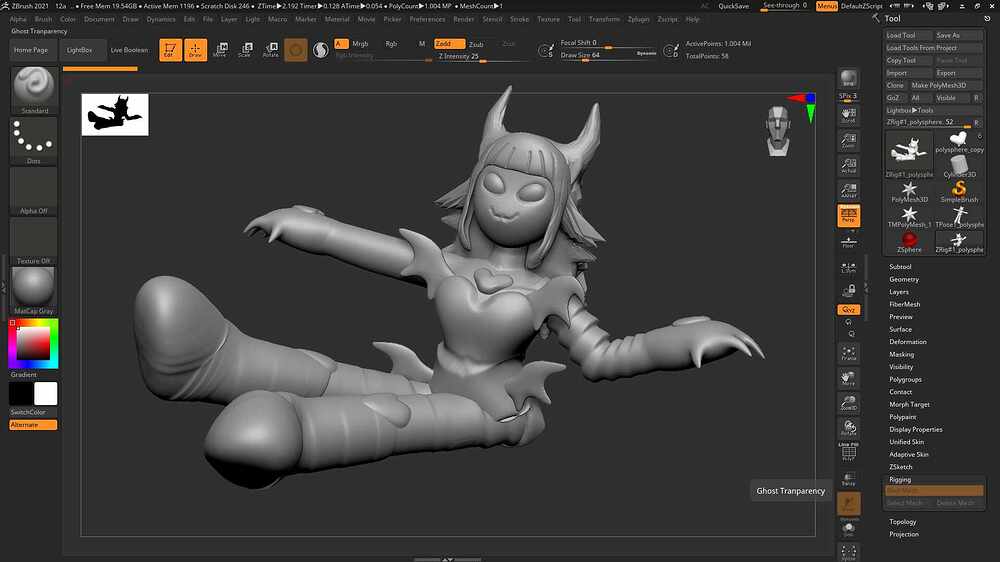Image resolution: width=1000 pixels, height=562 pixels.
Task: Click the Xpose icon at the shelf bottom
Action: click(x=848, y=552)
